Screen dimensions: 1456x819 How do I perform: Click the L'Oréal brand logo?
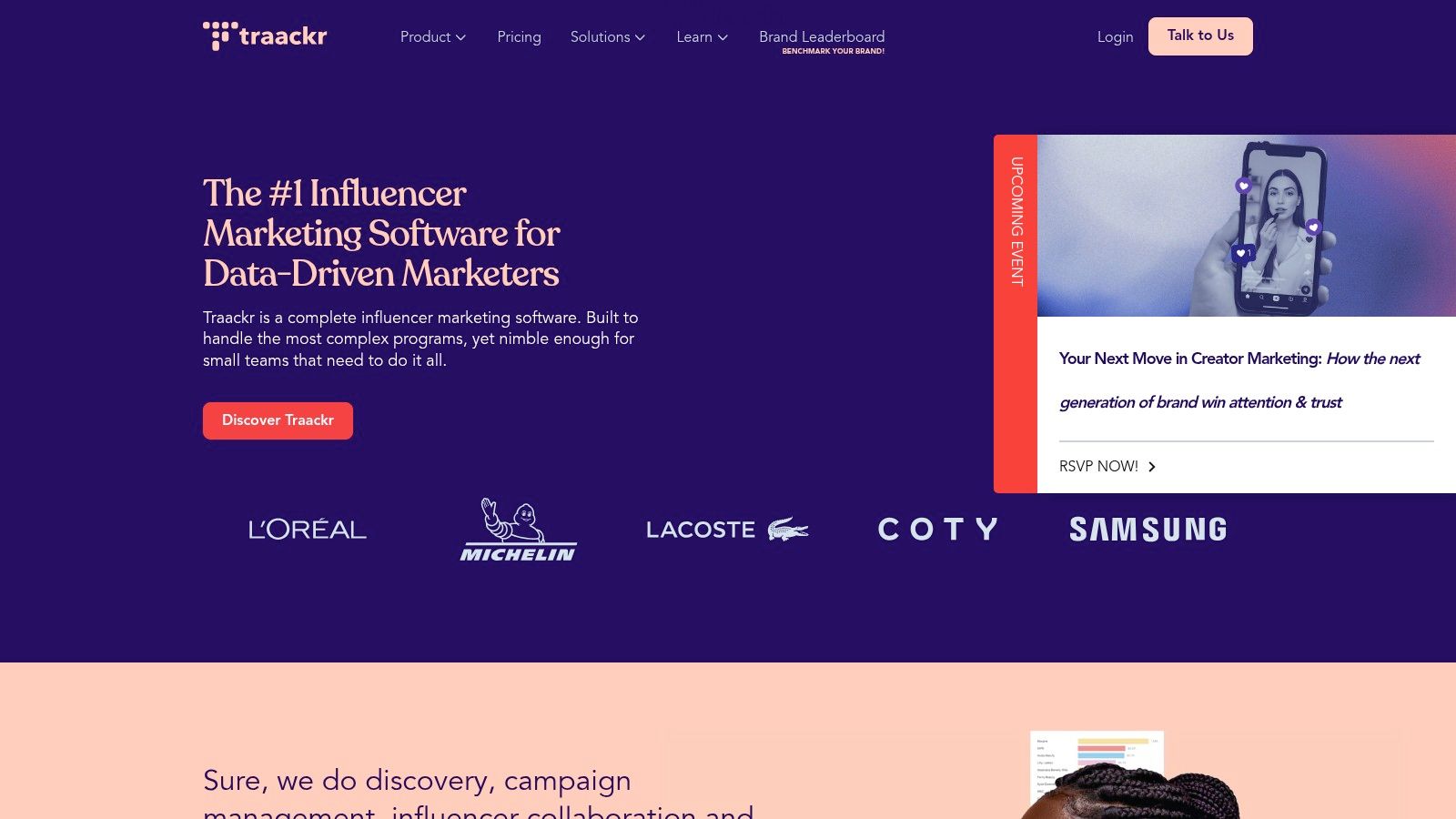pyautogui.click(x=308, y=530)
